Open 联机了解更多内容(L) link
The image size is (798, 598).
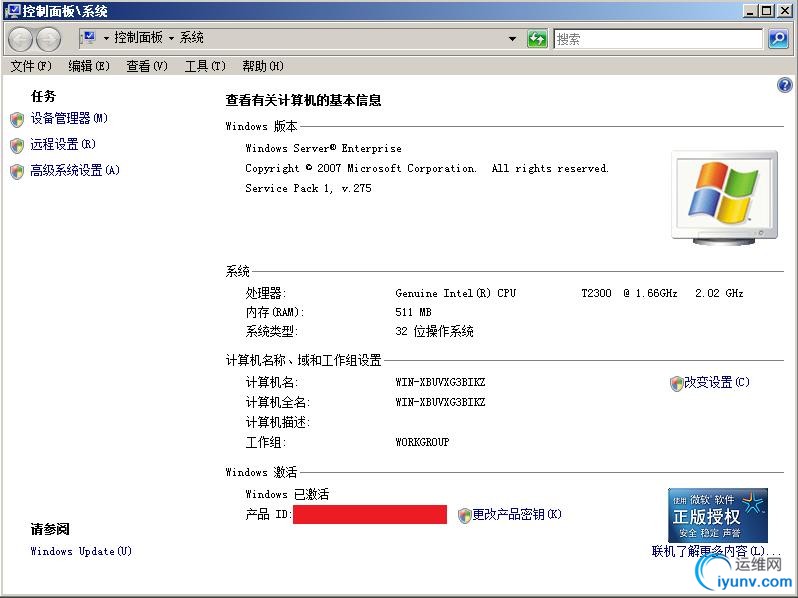click(x=715, y=551)
